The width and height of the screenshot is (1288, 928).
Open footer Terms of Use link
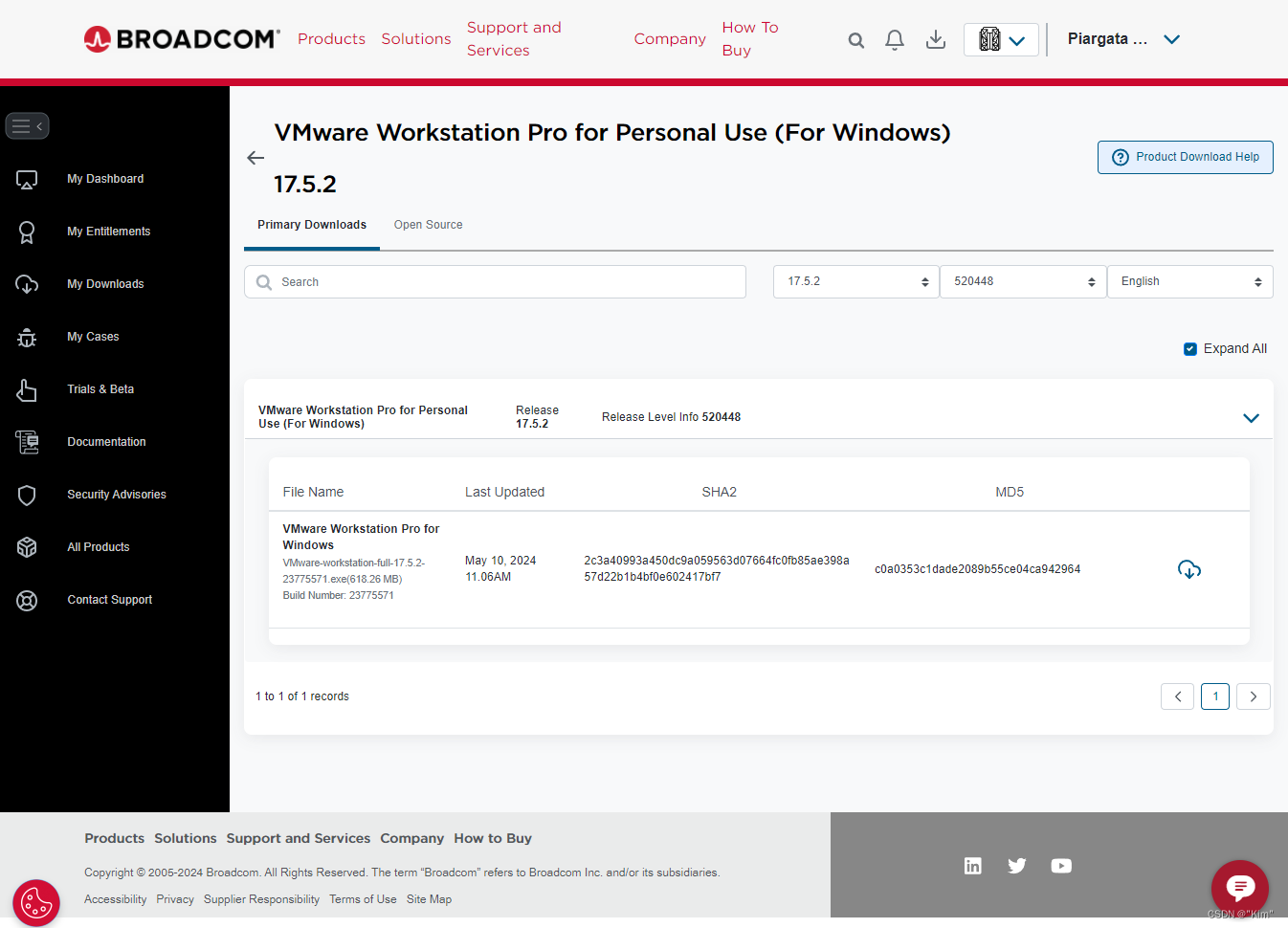click(x=363, y=899)
